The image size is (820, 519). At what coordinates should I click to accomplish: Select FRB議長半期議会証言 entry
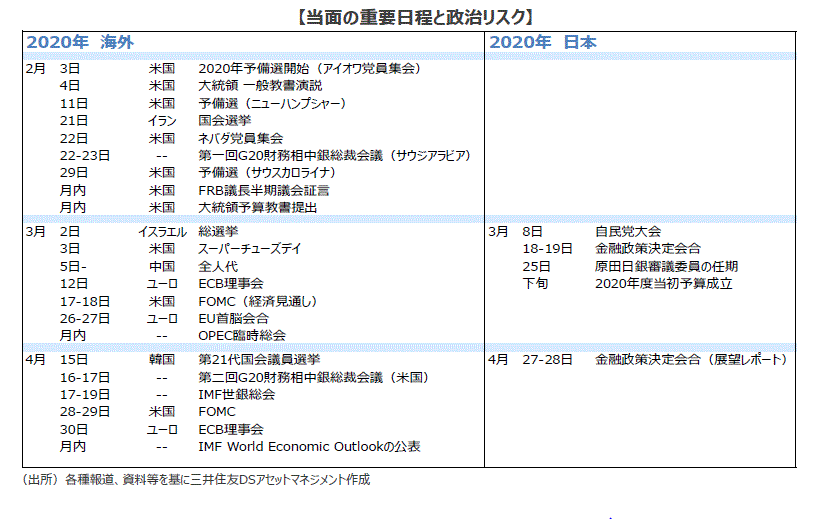264,190
